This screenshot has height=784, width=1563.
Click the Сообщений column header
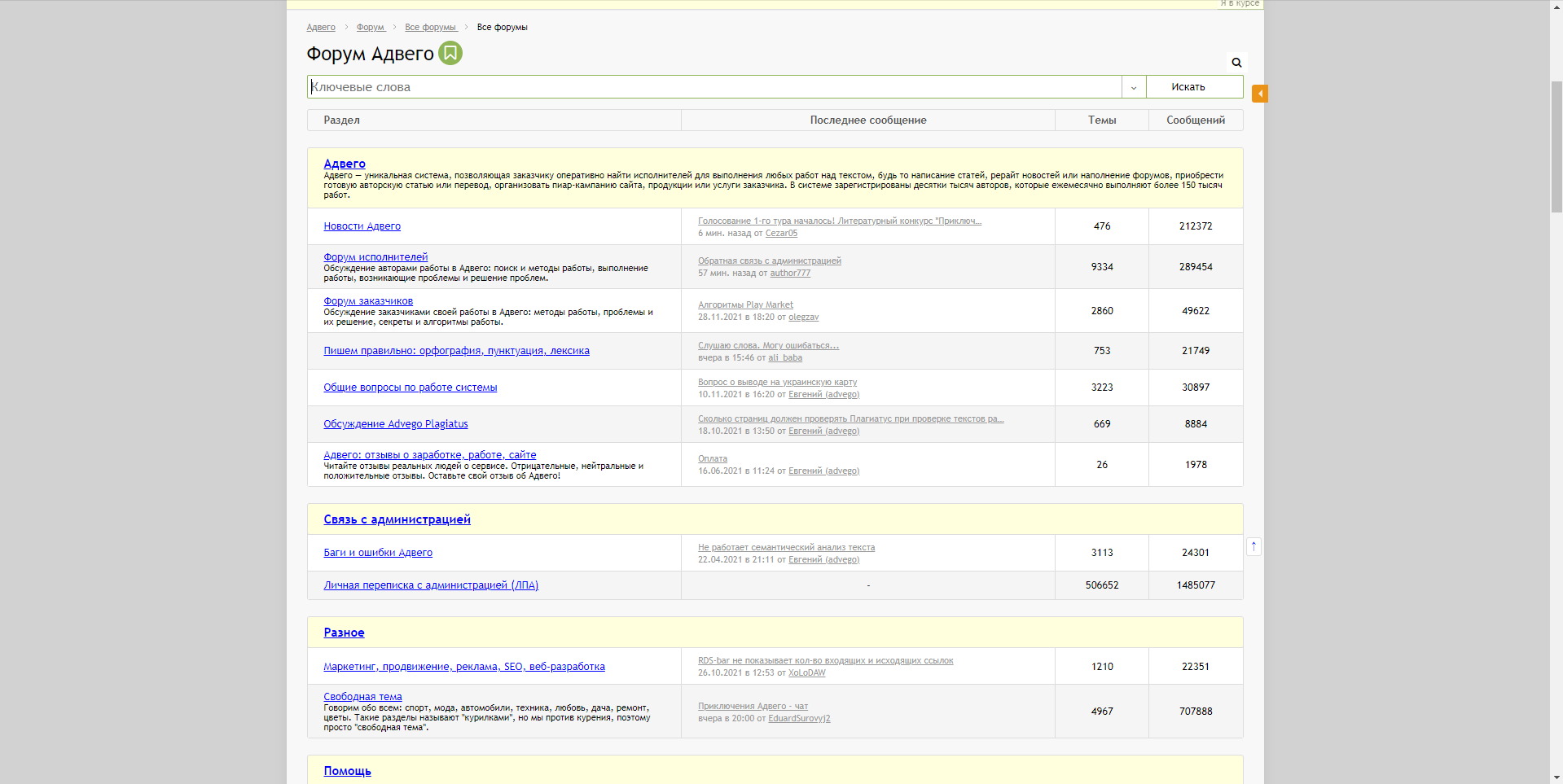coord(1196,120)
